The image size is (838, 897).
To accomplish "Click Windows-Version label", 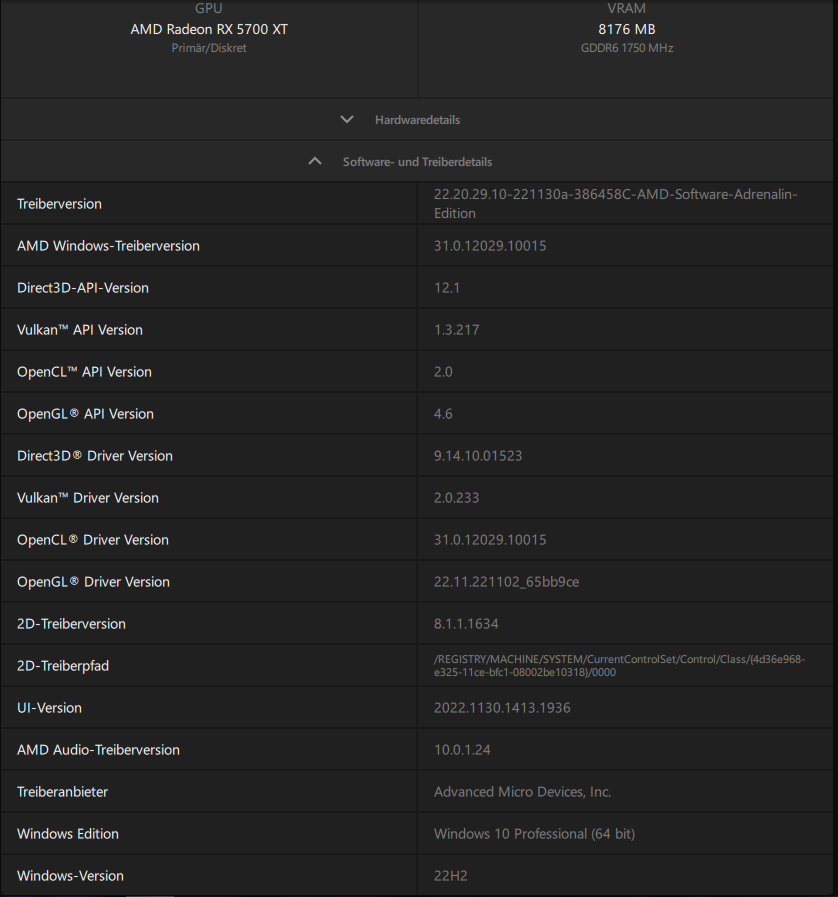I will point(70,876).
